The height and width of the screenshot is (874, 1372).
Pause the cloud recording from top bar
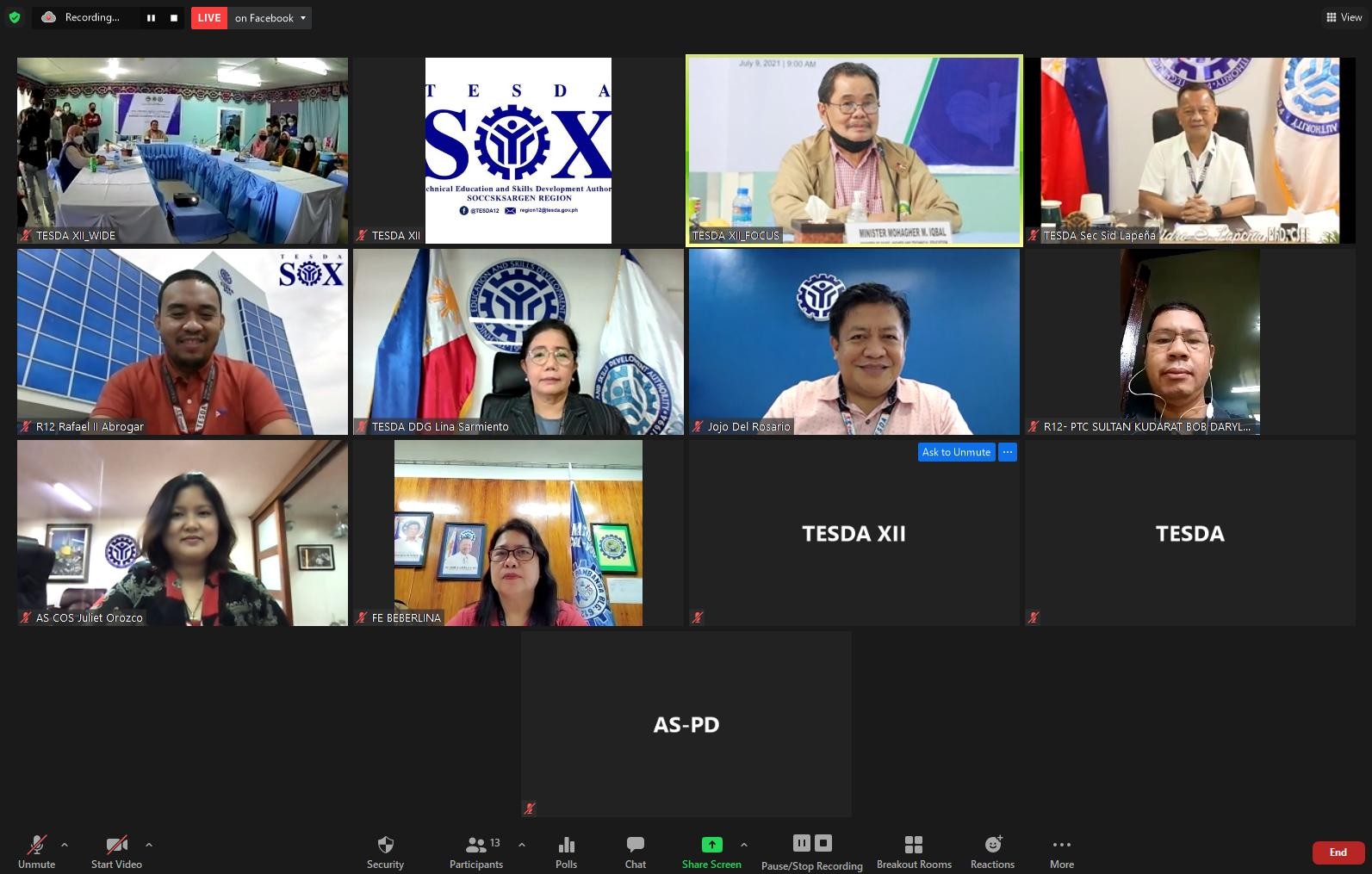(x=151, y=18)
